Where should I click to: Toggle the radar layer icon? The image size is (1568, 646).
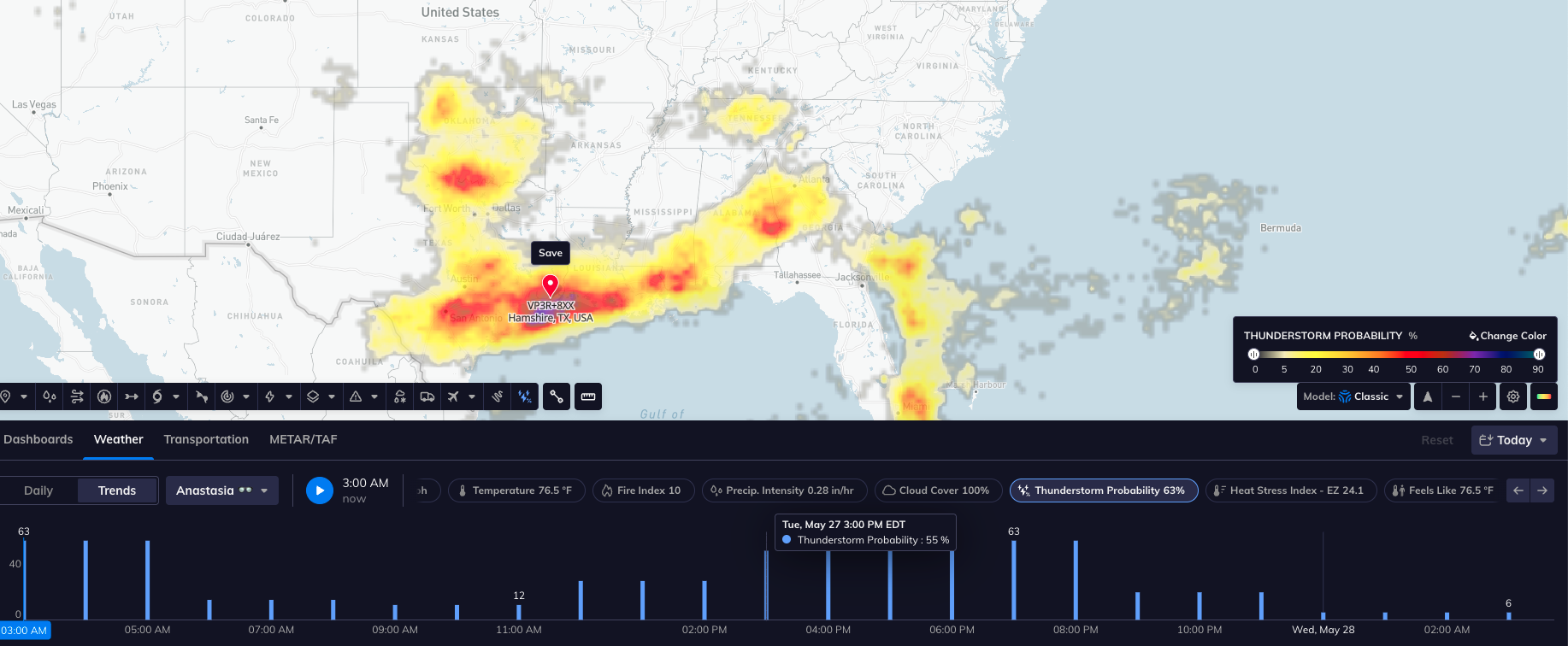(x=227, y=396)
